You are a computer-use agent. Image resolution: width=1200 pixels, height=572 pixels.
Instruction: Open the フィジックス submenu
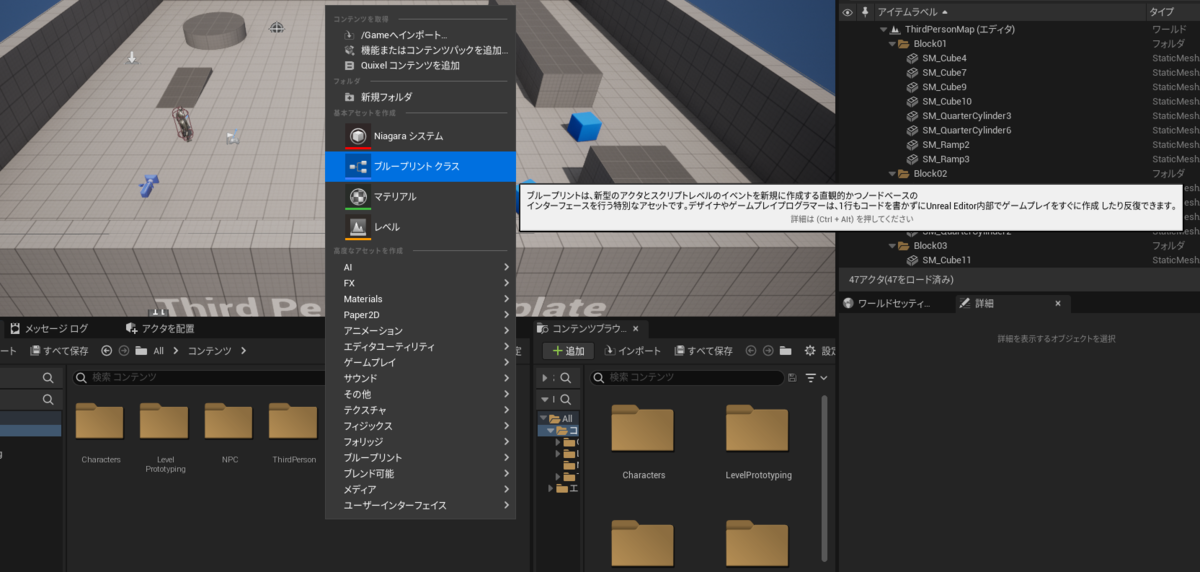click(420, 426)
